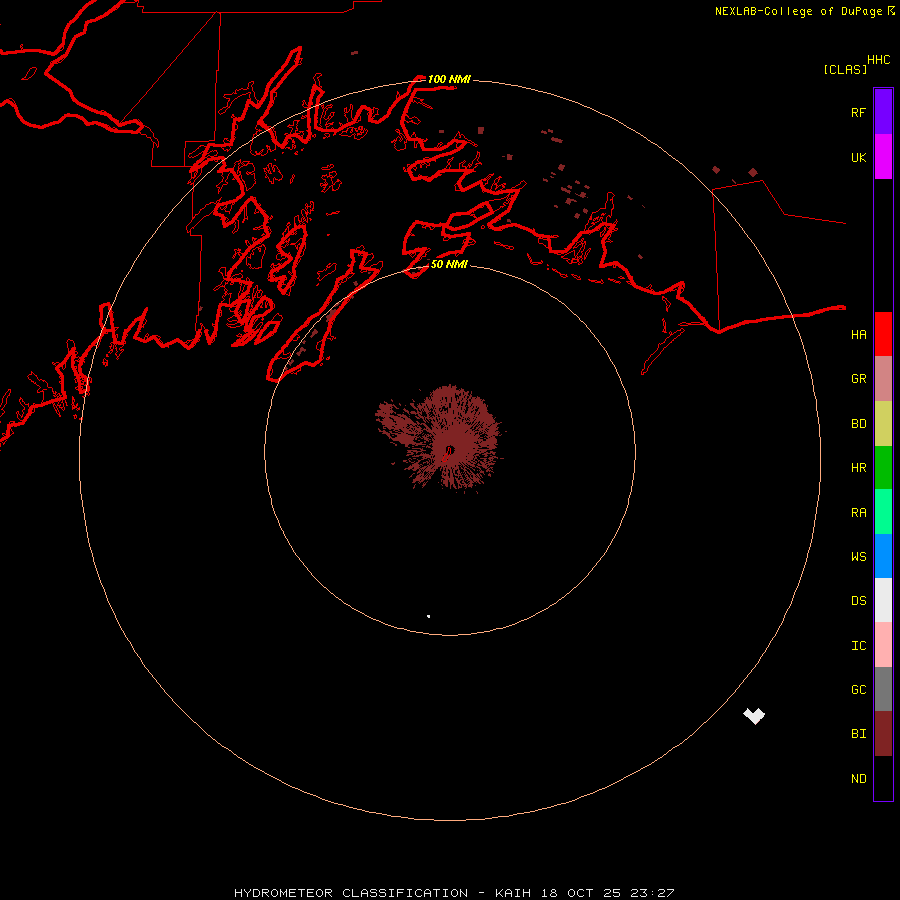
Task: Click the small white dot echo near the 50 NMI ring
Action: click(x=429, y=616)
